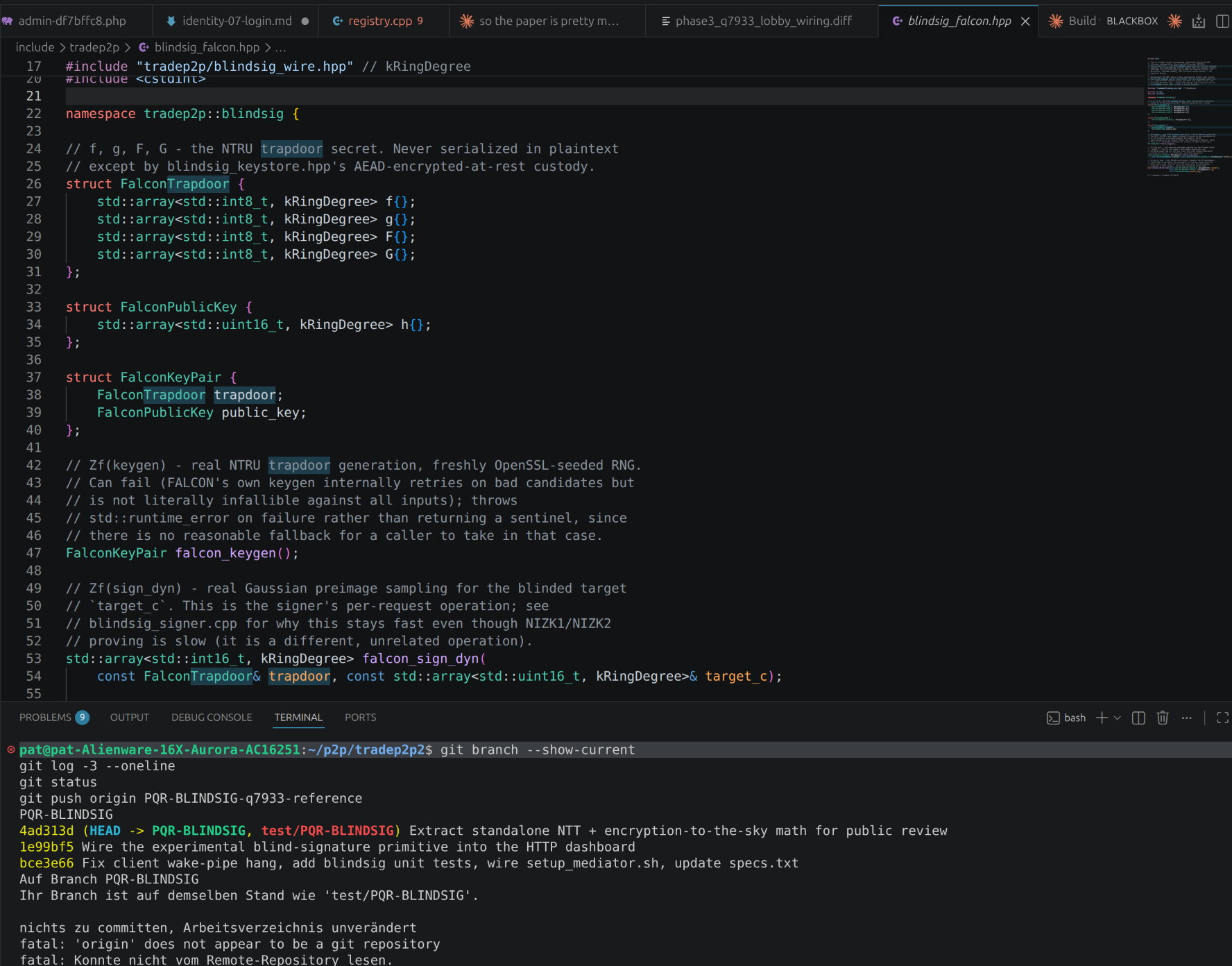Open terminal panel more actions (...) menu
Image resolution: width=1232 pixels, height=966 pixels.
1187,718
